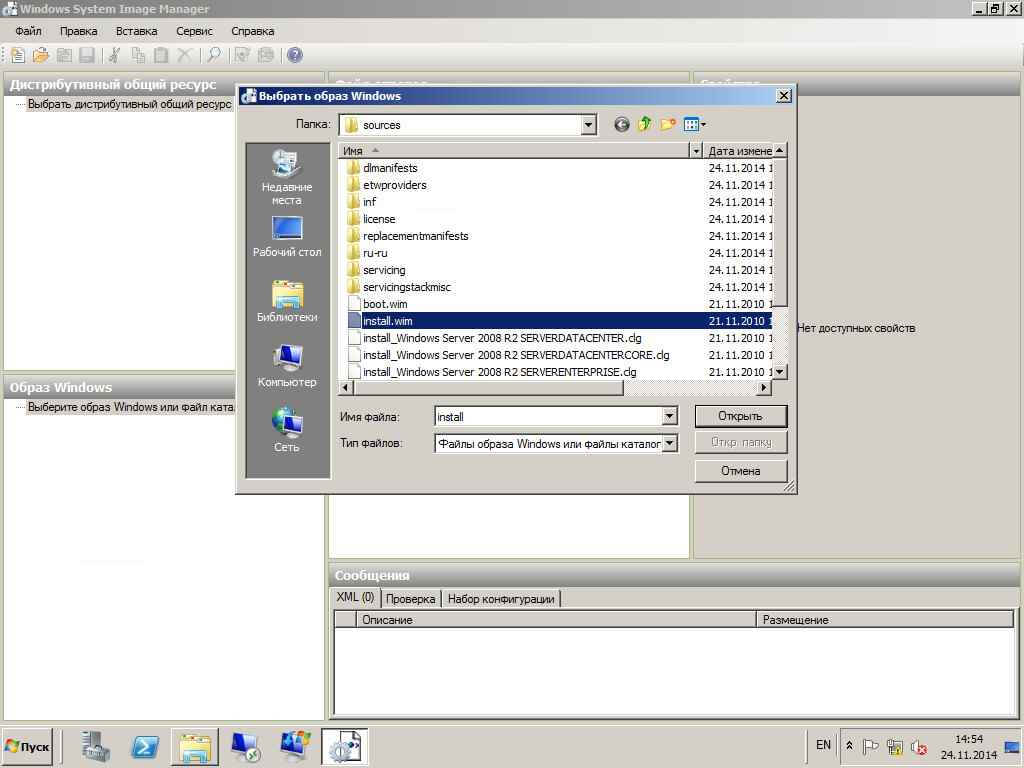Select Выберите образ Windows tree item
This screenshot has height=768, width=1024.
pos(131,407)
